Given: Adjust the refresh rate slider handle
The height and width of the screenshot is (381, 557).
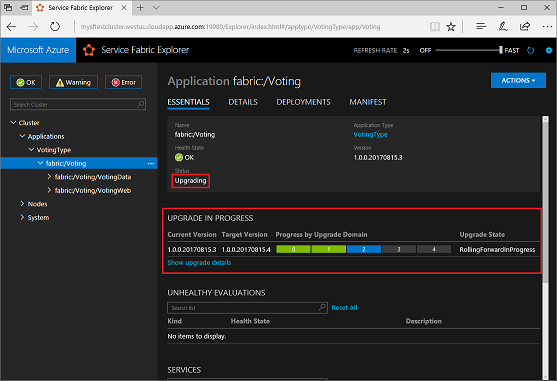Looking at the screenshot, I should pos(501,50).
